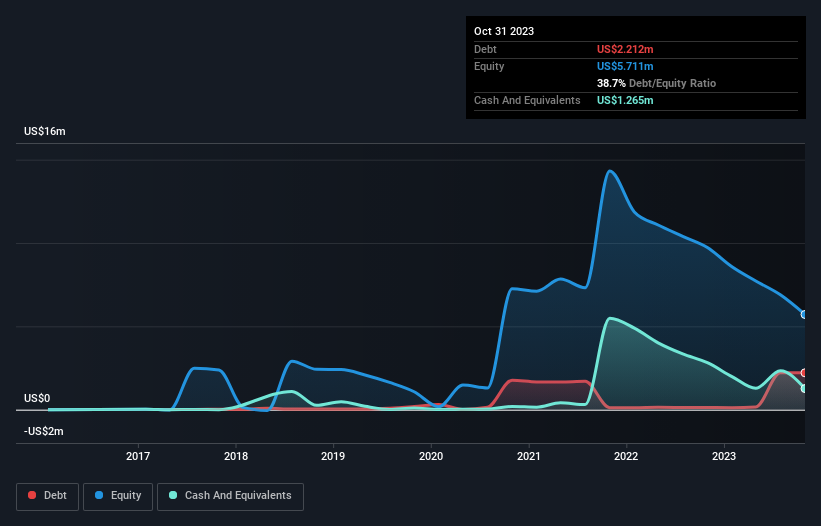
Task: Click the Debt row label in tooltip
Action: pos(485,49)
